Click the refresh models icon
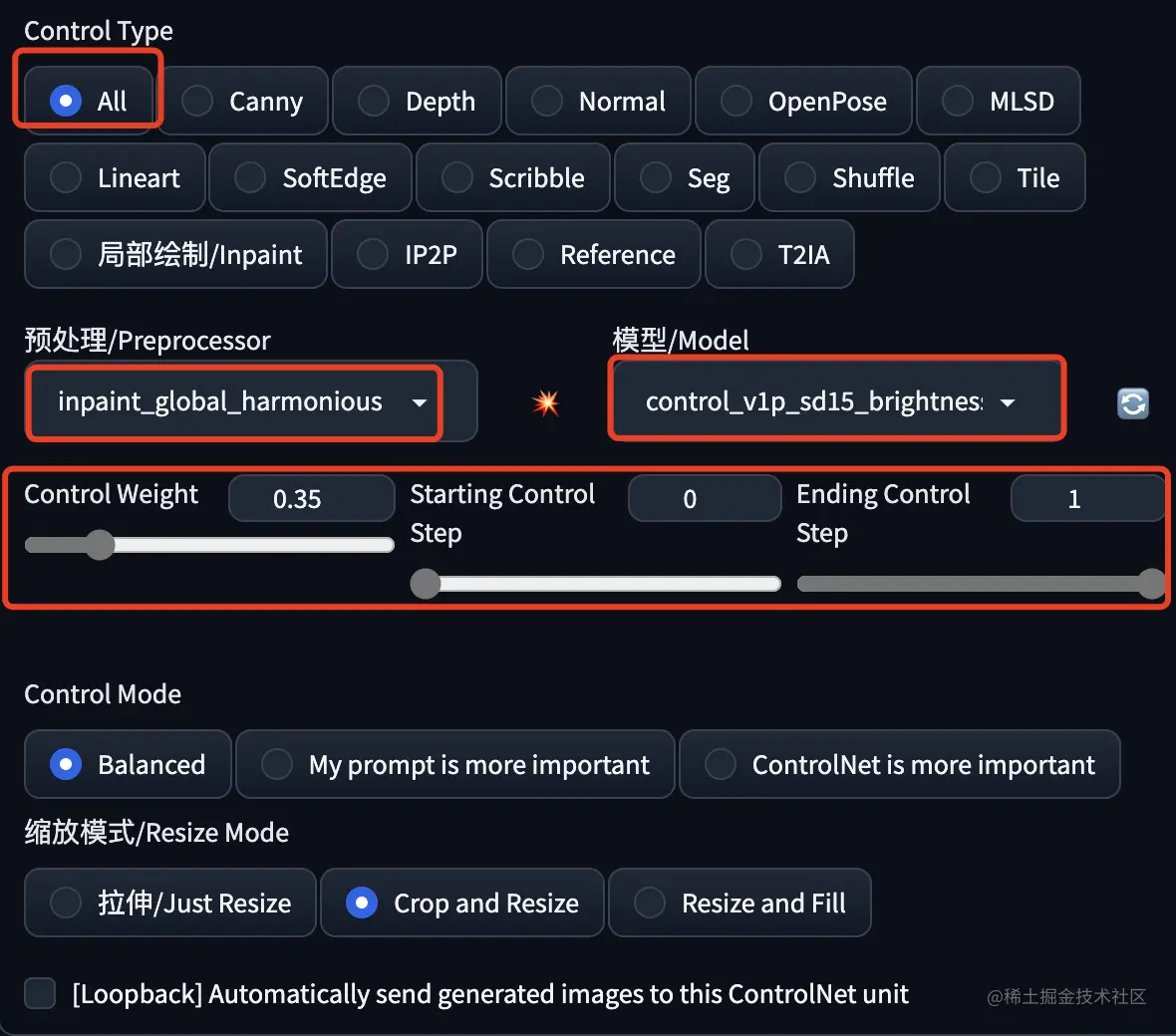Viewport: 1176px width, 1036px height. pyautogui.click(x=1132, y=403)
